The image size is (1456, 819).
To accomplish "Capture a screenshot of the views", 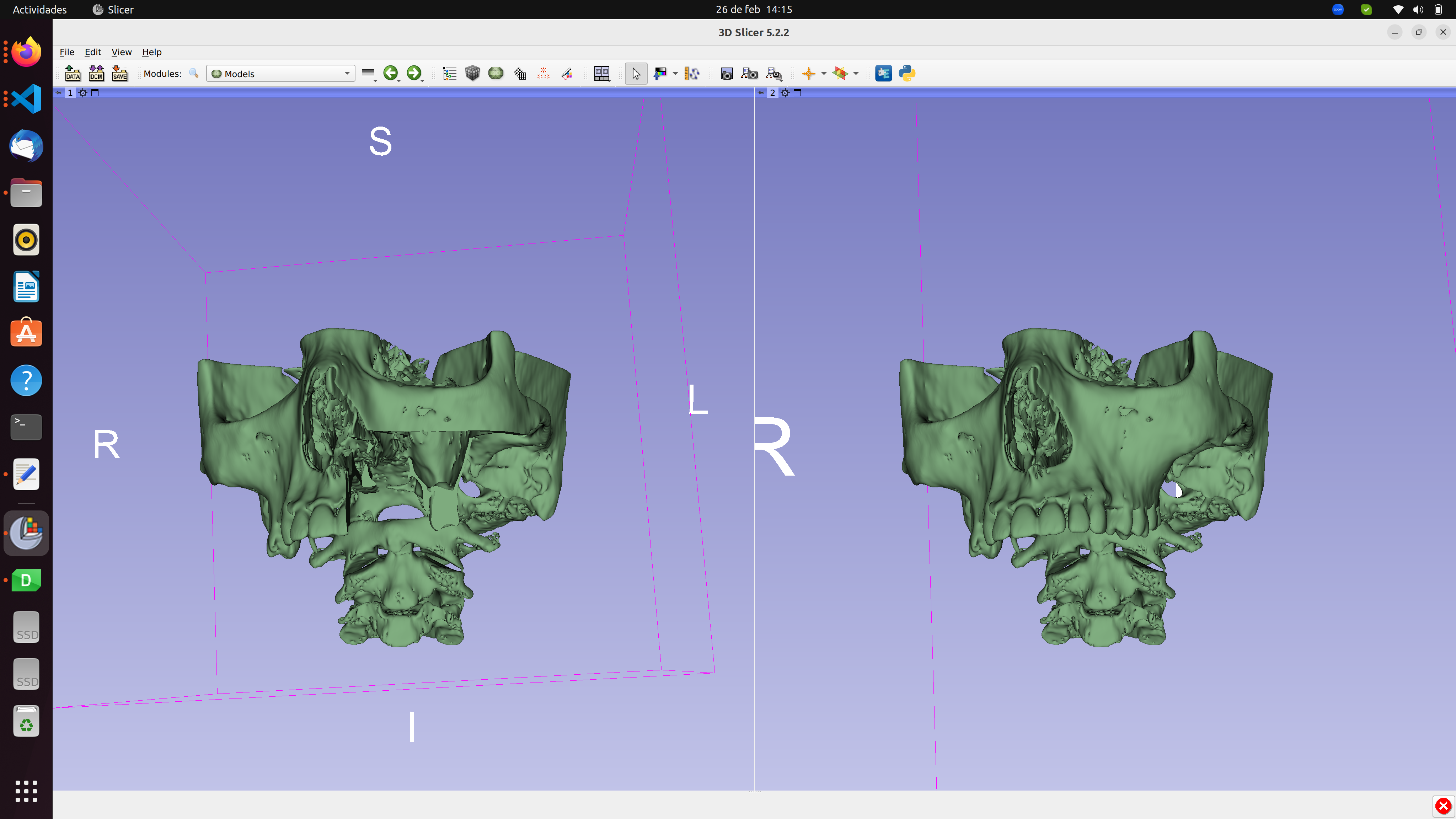I will point(726,74).
